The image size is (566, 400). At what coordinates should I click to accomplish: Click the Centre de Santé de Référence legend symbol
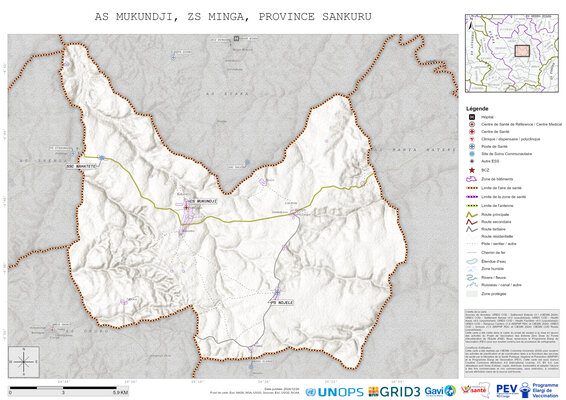[471, 124]
